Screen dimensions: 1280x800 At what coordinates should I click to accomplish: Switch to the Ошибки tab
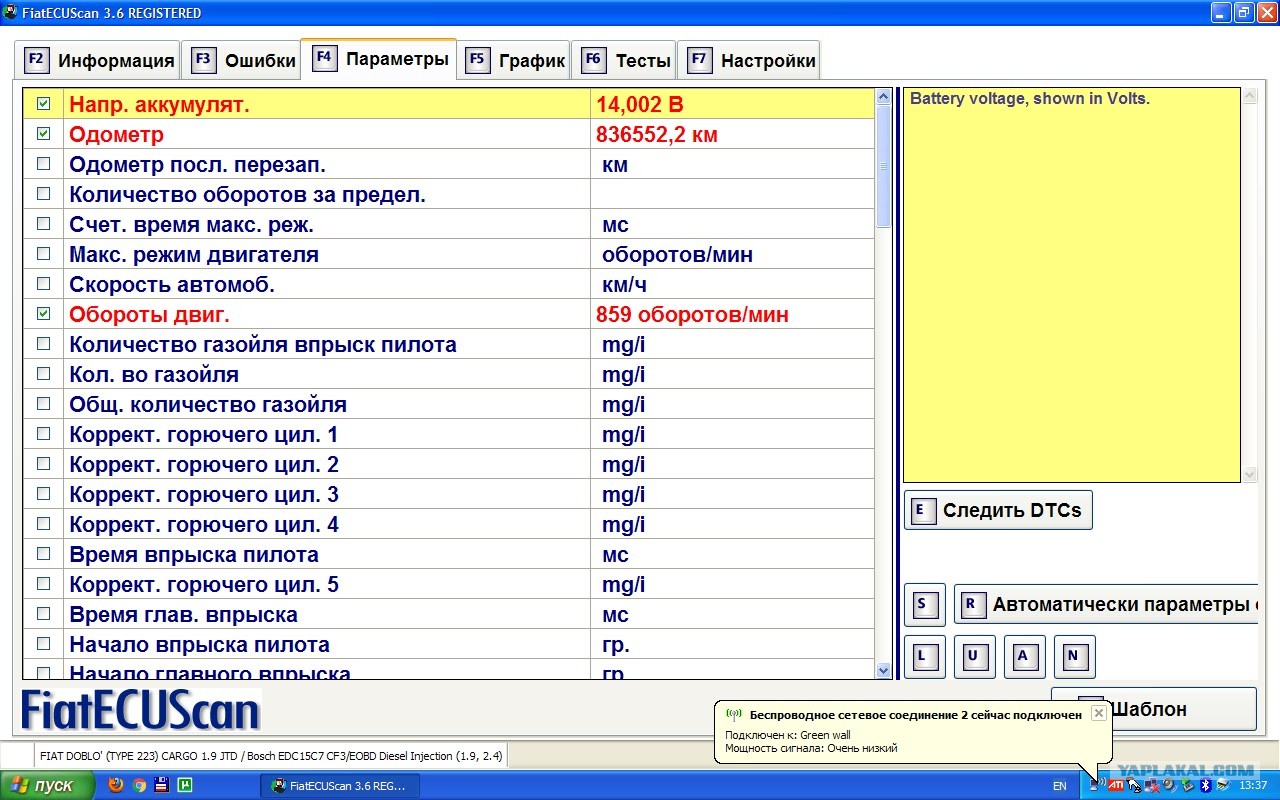coord(242,60)
